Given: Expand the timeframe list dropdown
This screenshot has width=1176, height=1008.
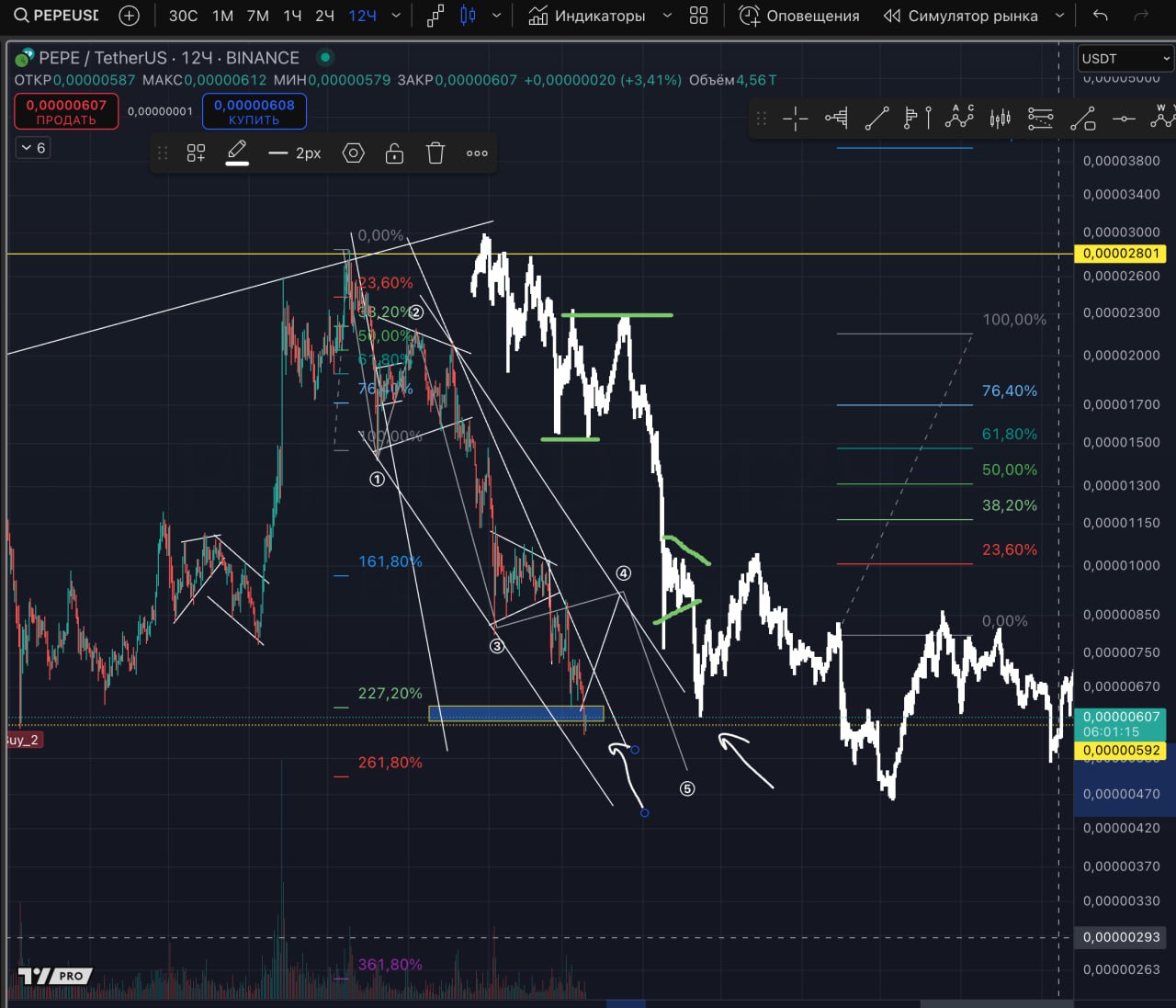Looking at the screenshot, I should click(396, 16).
